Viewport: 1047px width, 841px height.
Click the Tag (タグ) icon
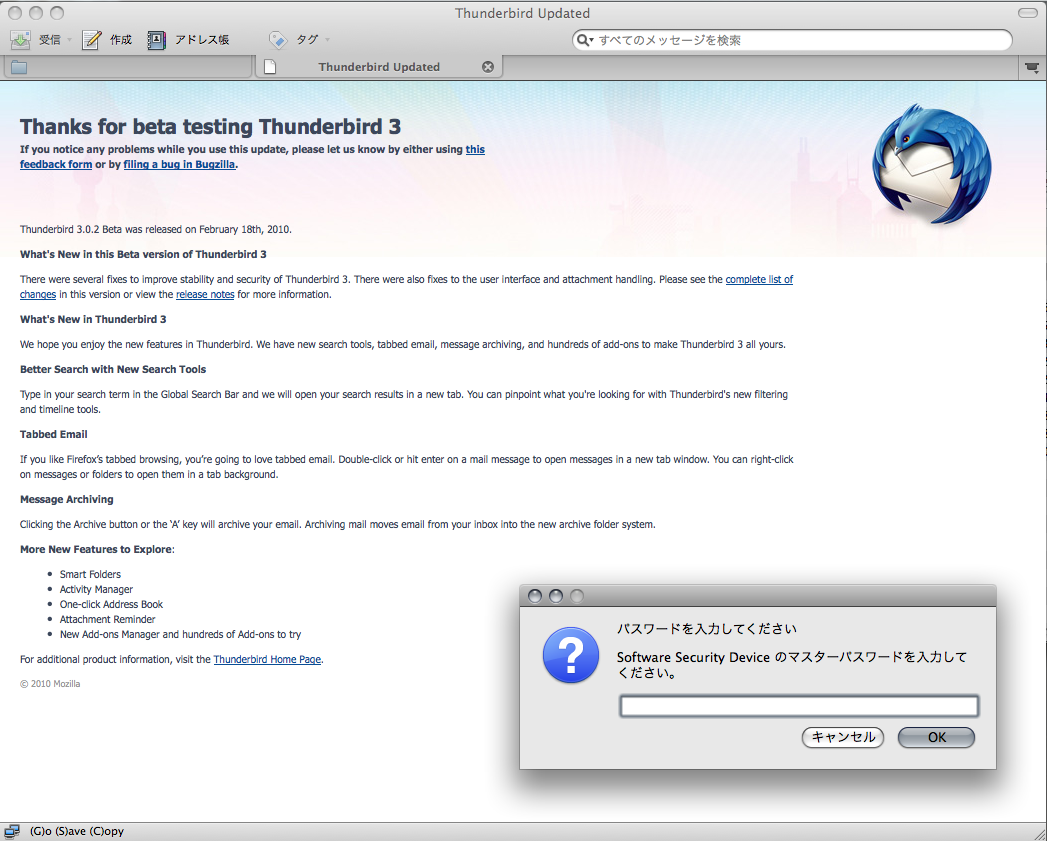(278, 40)
